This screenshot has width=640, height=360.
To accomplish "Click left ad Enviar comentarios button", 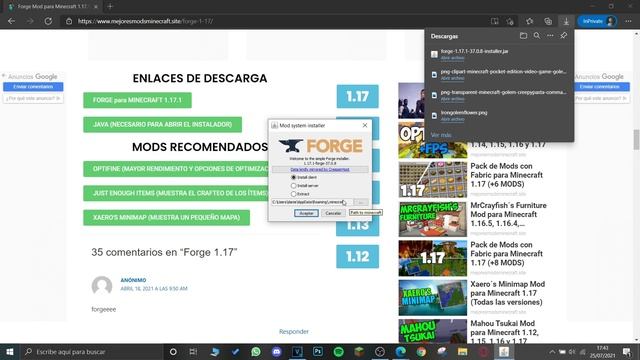I will pyautogui.click(x=33, y=87).
